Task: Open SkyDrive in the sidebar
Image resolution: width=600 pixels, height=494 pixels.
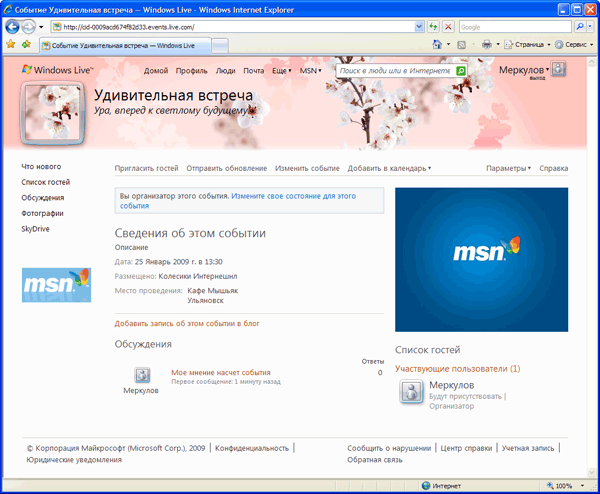Action: coord(35,229)
